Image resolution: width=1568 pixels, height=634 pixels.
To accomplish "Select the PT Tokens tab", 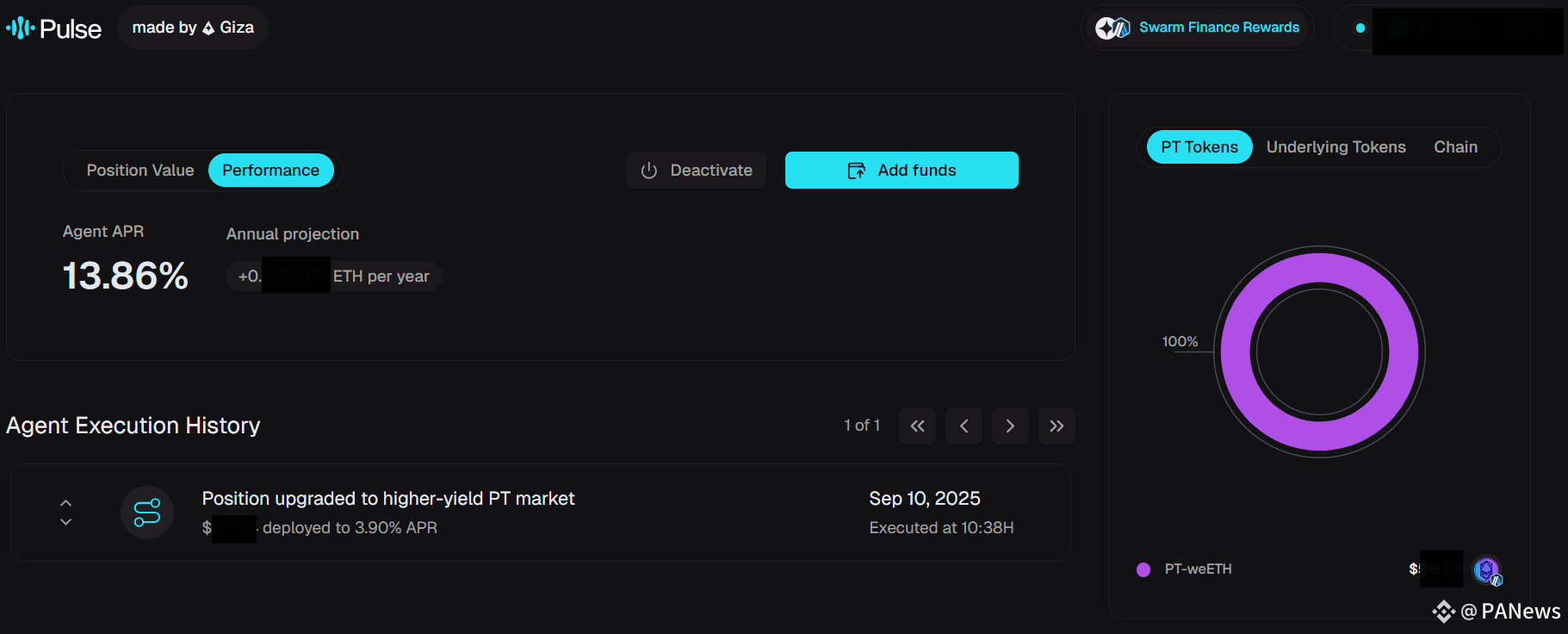I will click(1199, 147).
